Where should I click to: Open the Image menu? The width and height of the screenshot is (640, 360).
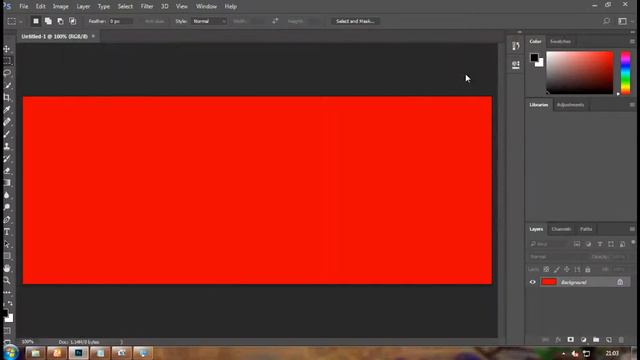[x=60, y=7]
